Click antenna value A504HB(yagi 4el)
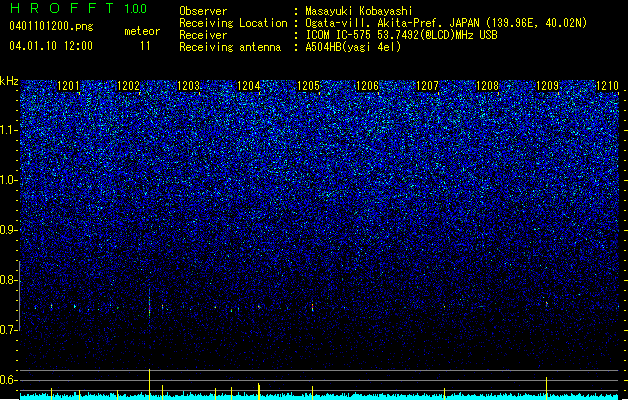The height and width of the screenshot is (400, 629). point(353,47)
